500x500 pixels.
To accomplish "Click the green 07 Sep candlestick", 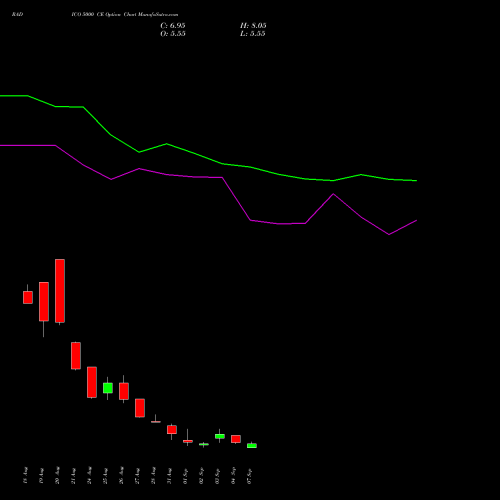I will pyautogui.click(x=252, y=446).
